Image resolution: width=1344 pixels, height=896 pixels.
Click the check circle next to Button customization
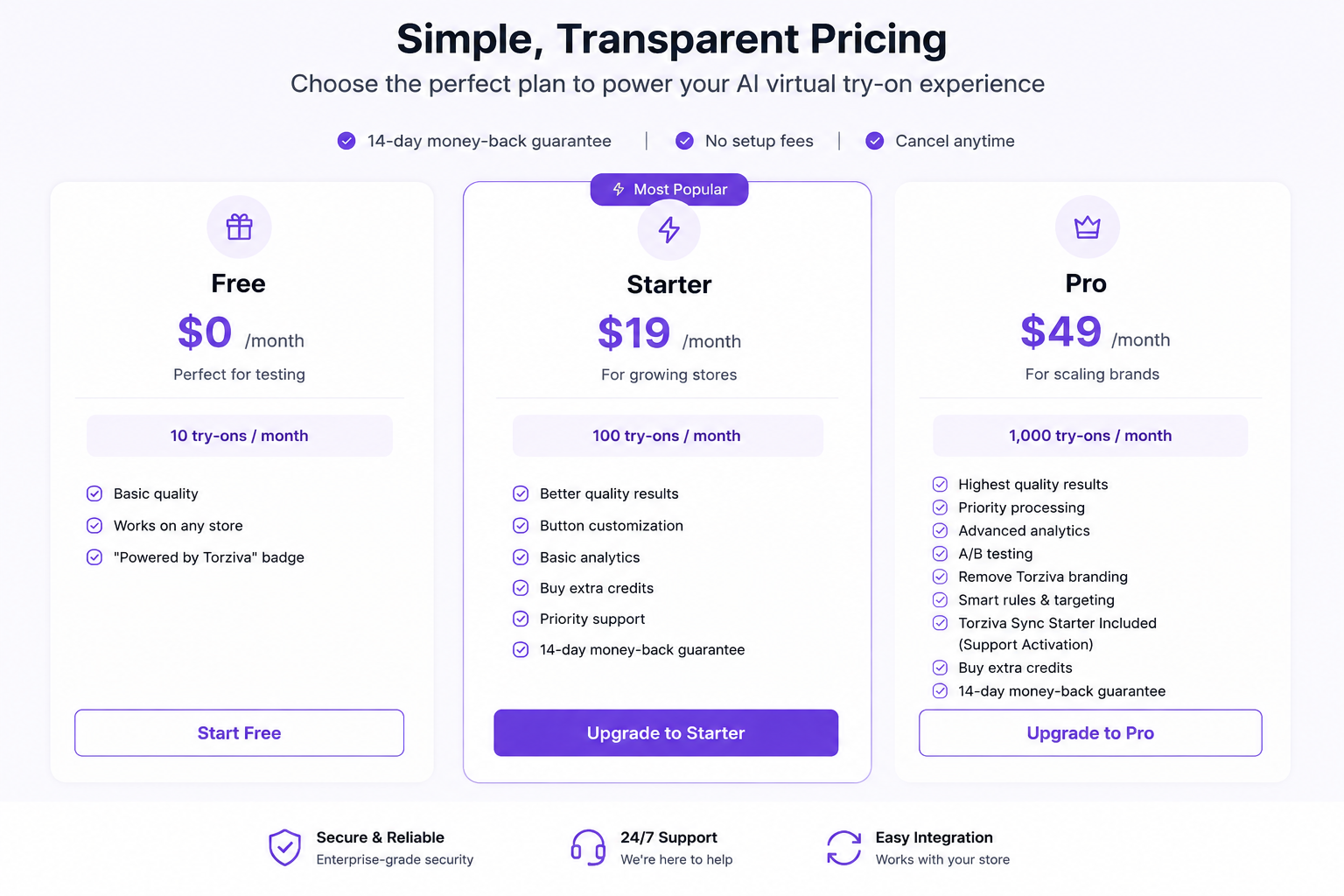pos(521,526)
